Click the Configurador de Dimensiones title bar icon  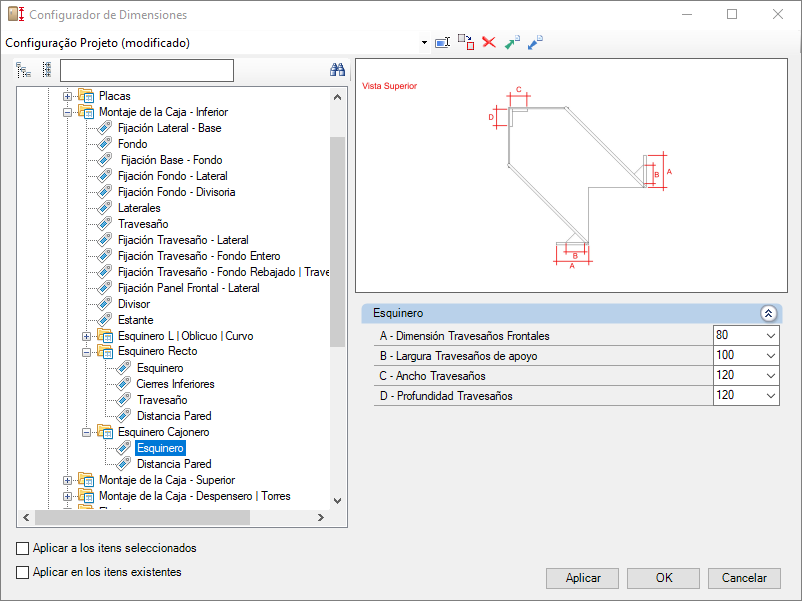(16, 14)
